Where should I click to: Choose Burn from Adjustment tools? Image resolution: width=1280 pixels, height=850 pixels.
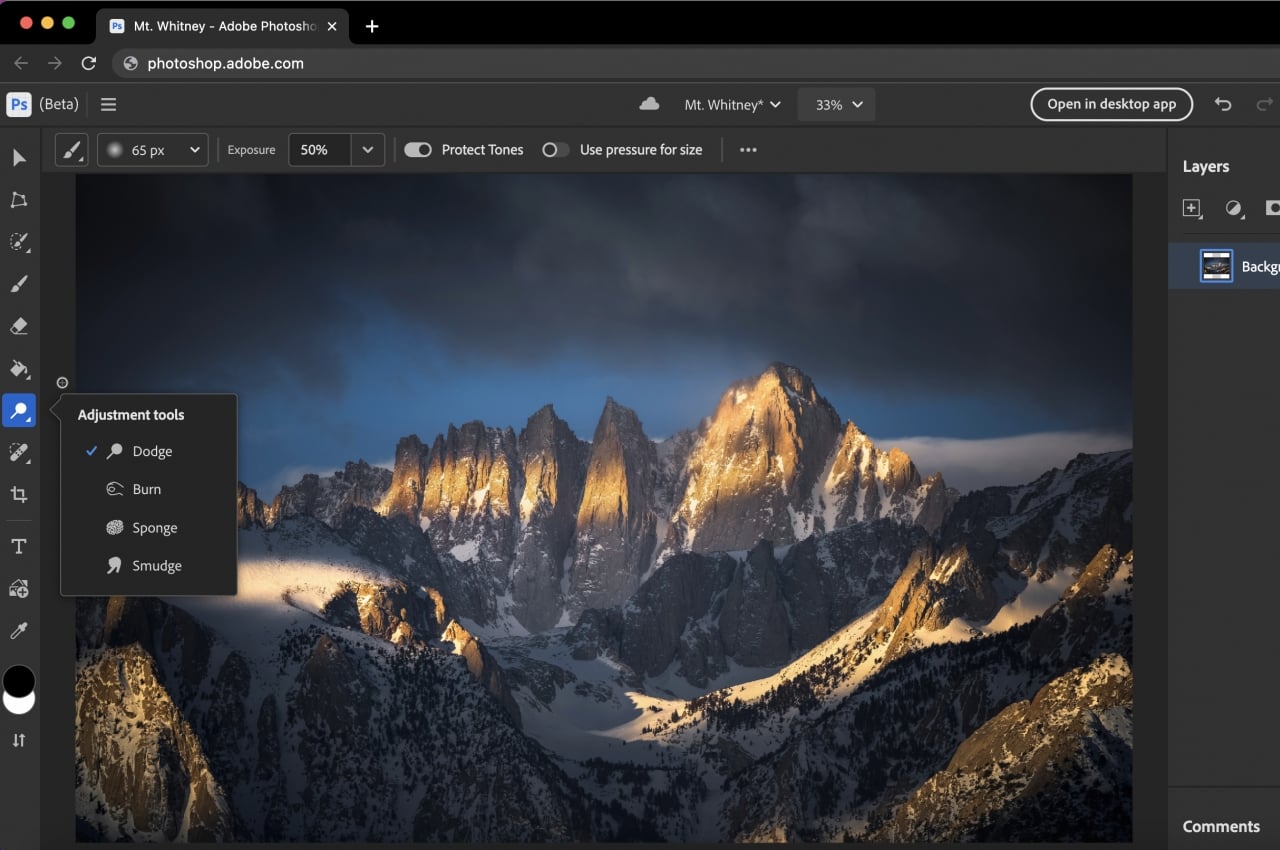coord(147,490)
